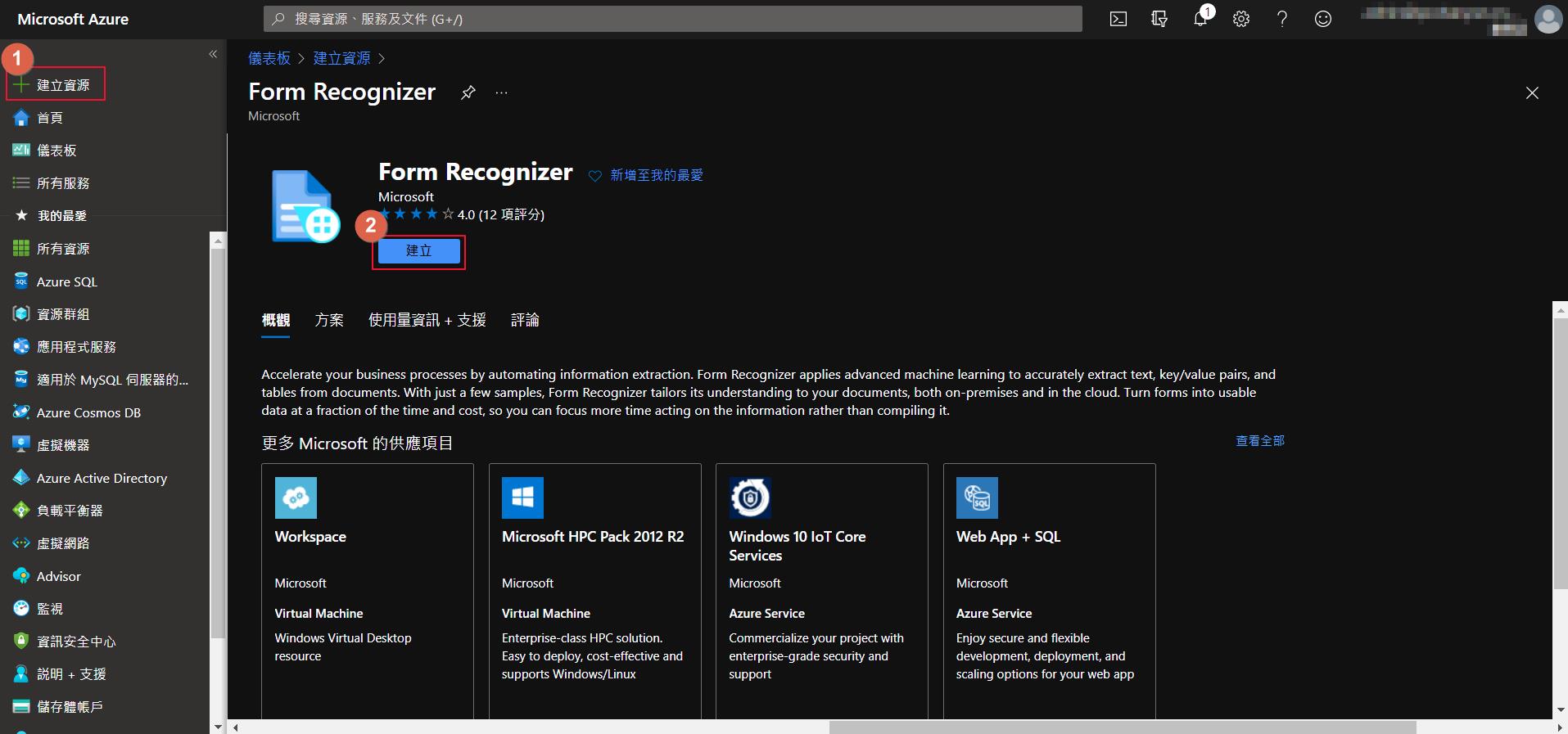Switch to the 概觀 tab
Viewport: 1568px width, 734px height.
click(276, 320)
